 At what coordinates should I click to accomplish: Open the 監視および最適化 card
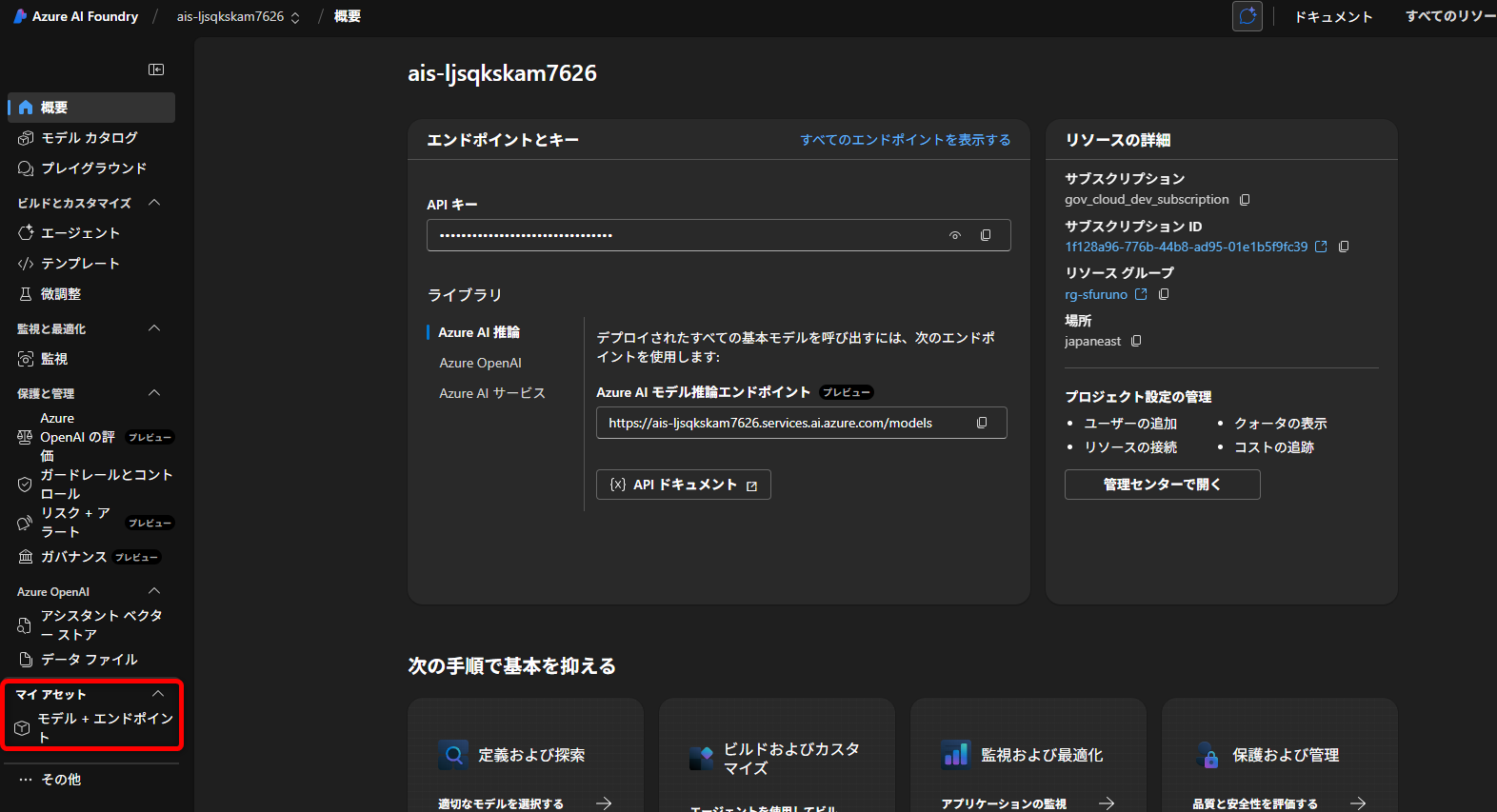pyautogui.click(x=1028, y=755)
